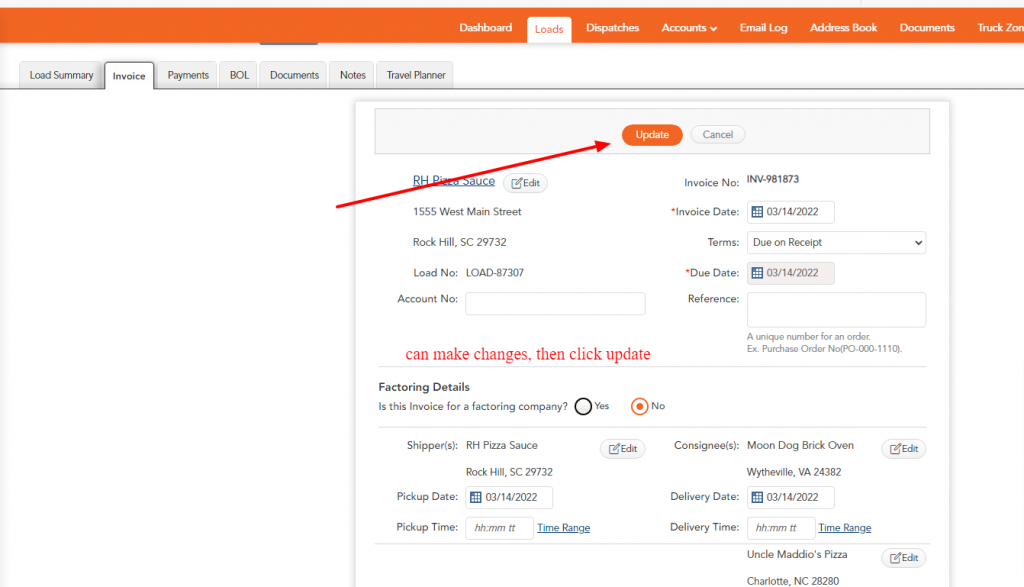Select the load number LOAD-87307
Image resolution: width=1024 pixels, height=587 pixels.
(x=495, y=273)
